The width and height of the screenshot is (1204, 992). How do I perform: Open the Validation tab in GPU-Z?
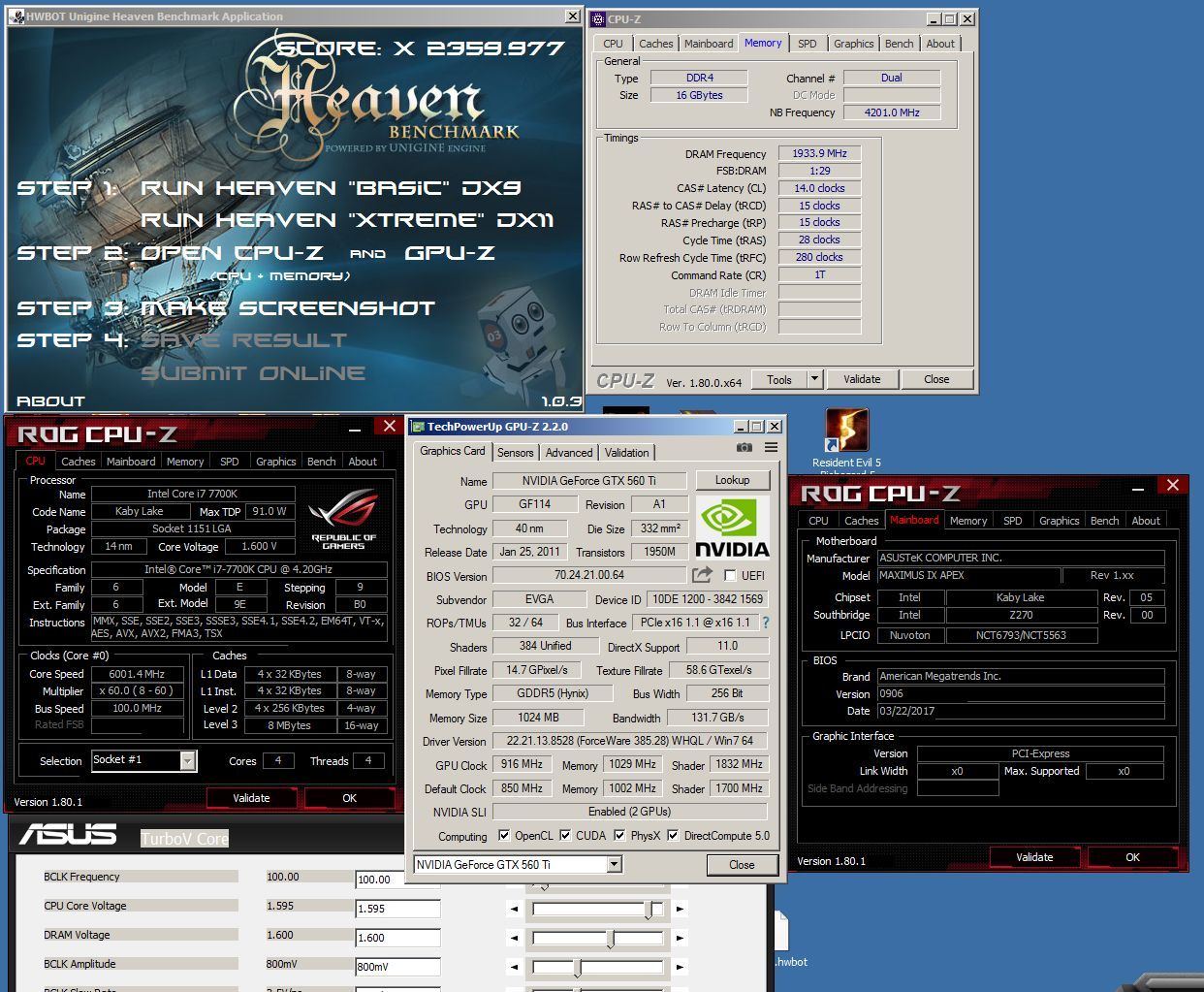[x=627, y=453]
